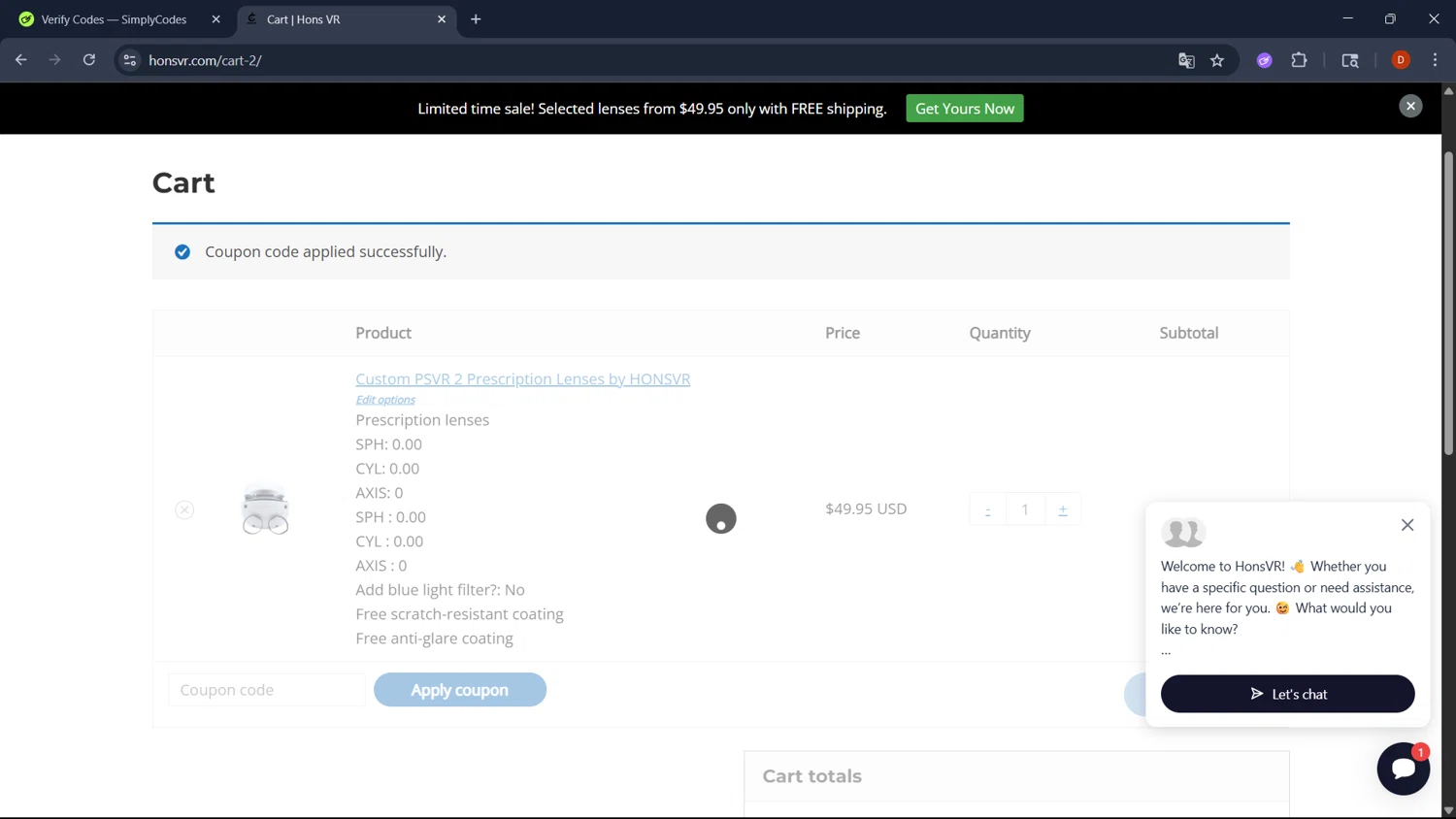Click the vertical page scrollbar
1456x819 pixels.
[1448, 303]
